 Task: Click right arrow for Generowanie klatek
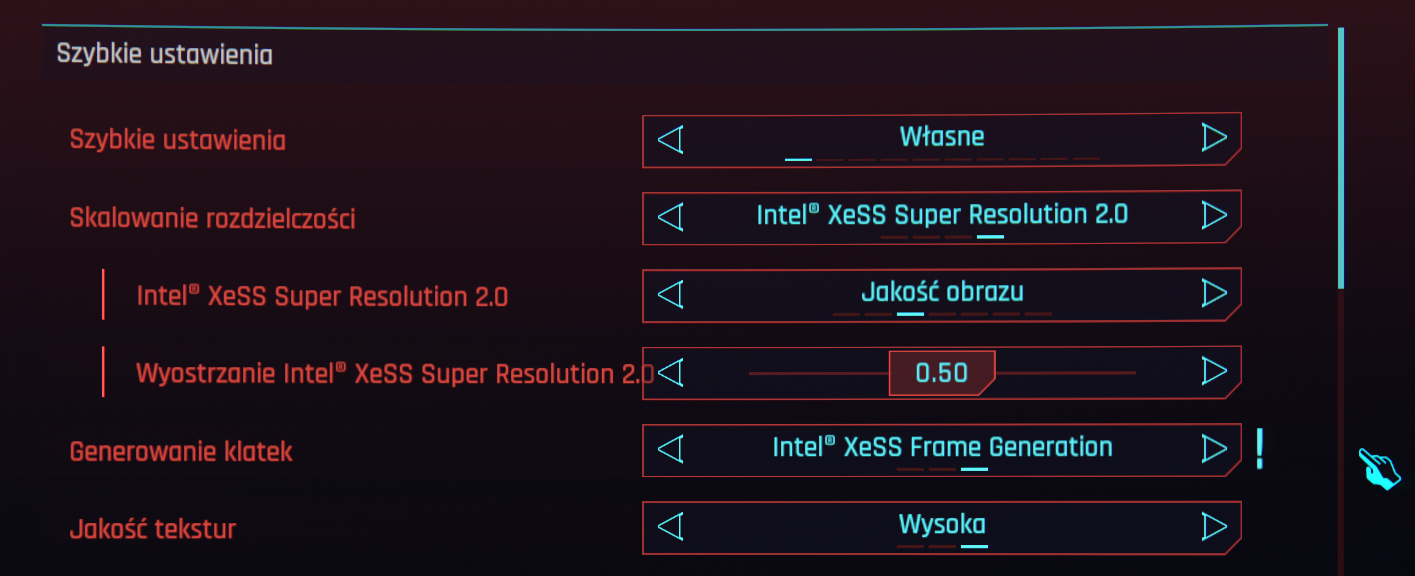click(1213, 449)
